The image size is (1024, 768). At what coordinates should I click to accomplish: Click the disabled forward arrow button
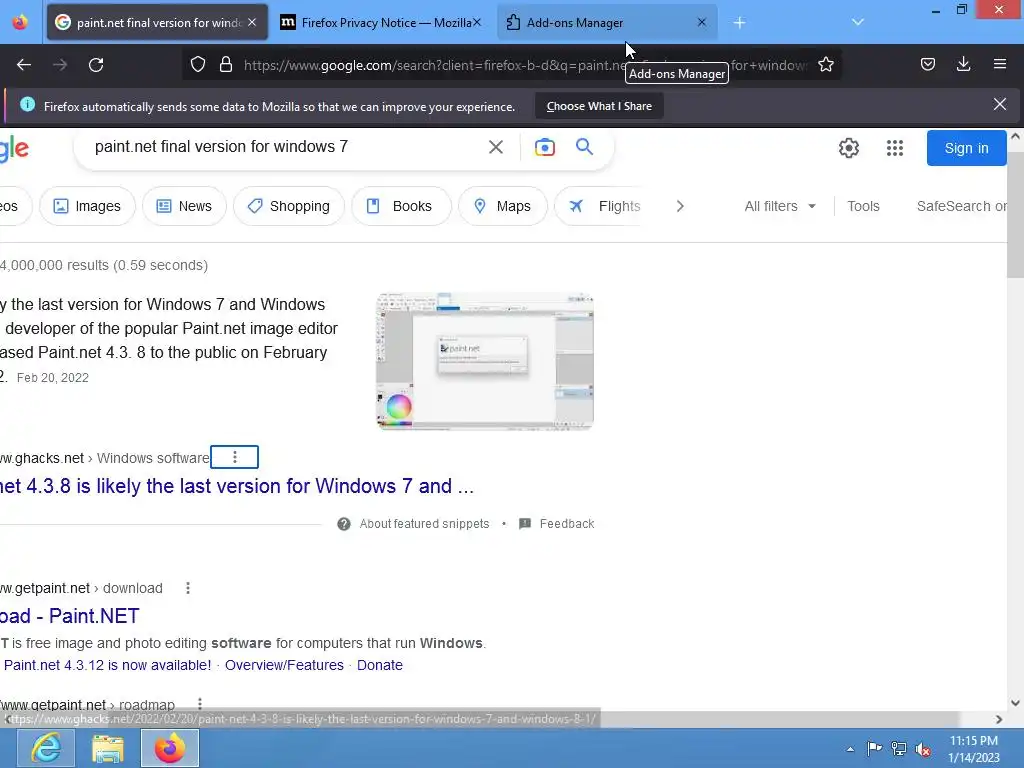(60, 65)
